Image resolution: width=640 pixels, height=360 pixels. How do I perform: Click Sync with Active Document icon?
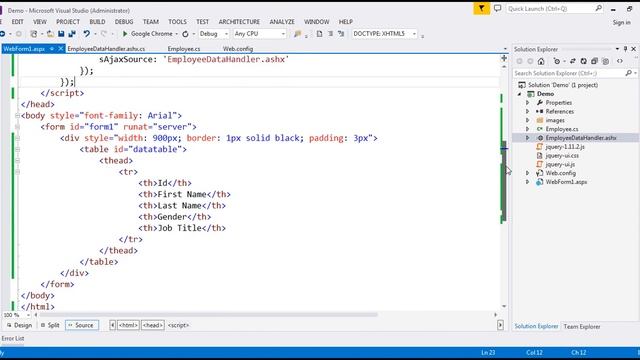pos(572,61)
